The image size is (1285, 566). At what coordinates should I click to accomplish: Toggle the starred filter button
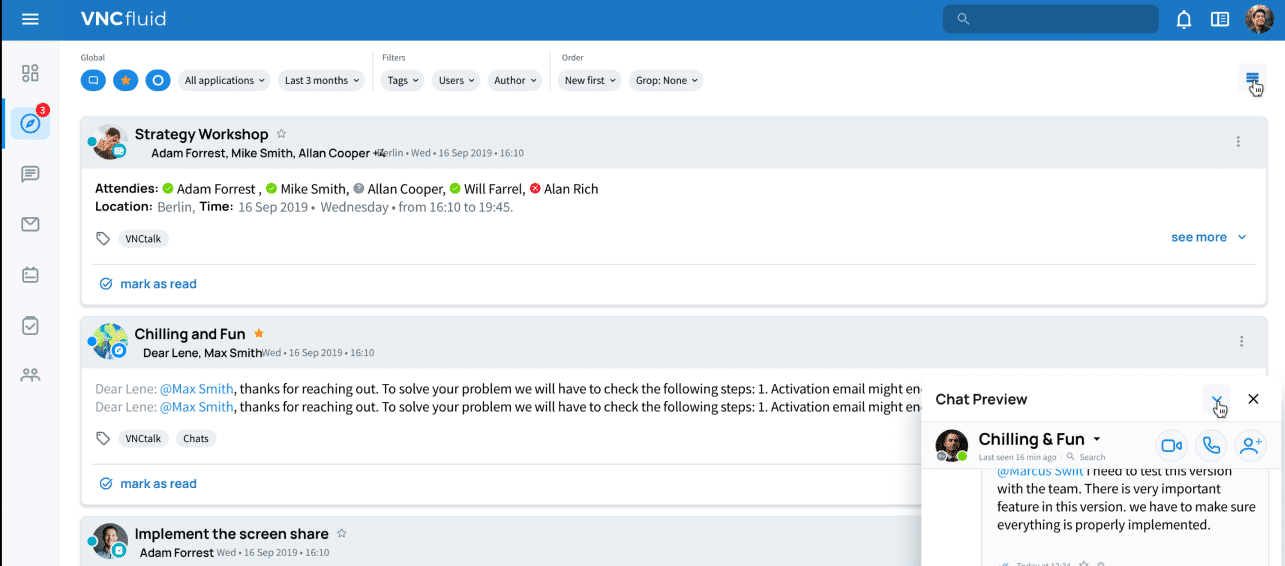pyautogui.click(x=125, y=80)
